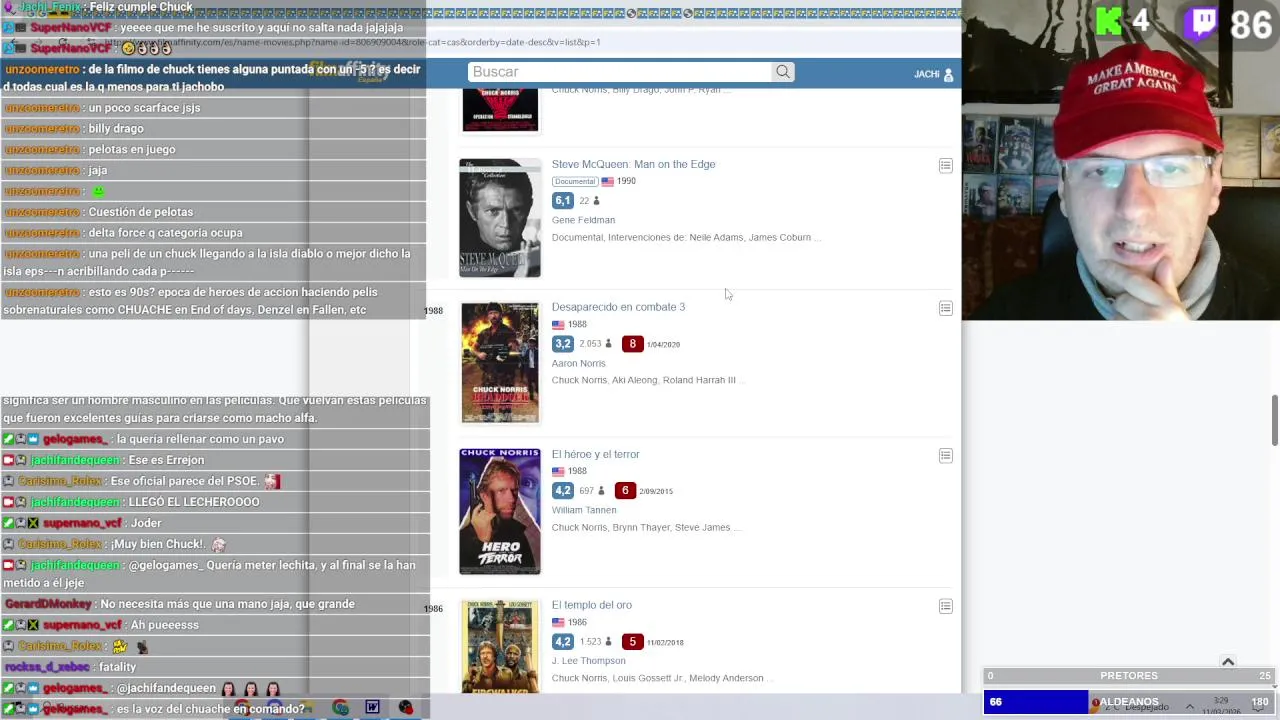Open Steve McQueen: Man on the Edge title
This screenshot has height=720, width=1280.
pos(633,164)
